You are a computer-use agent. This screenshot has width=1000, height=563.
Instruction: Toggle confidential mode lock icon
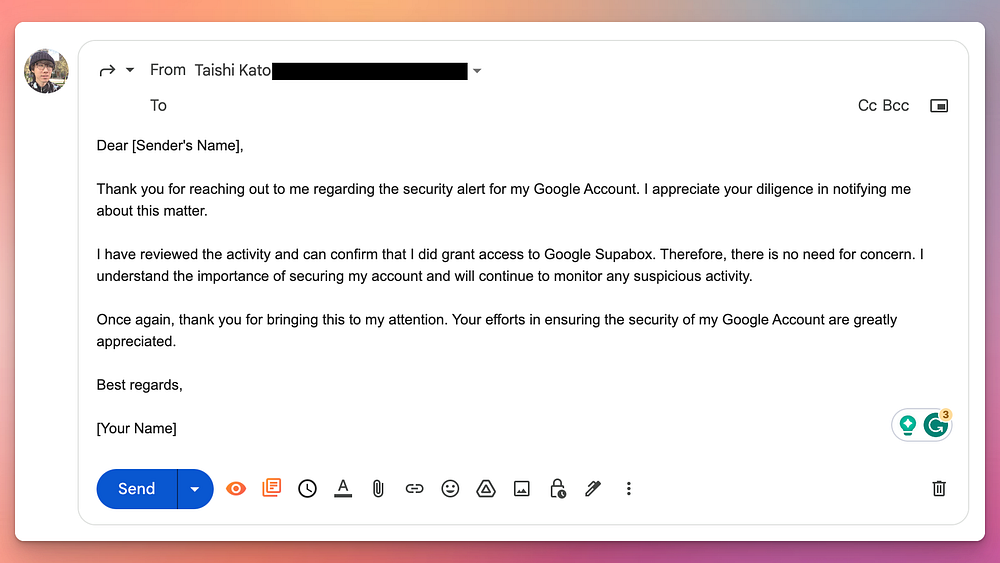(x=557, y=489)
